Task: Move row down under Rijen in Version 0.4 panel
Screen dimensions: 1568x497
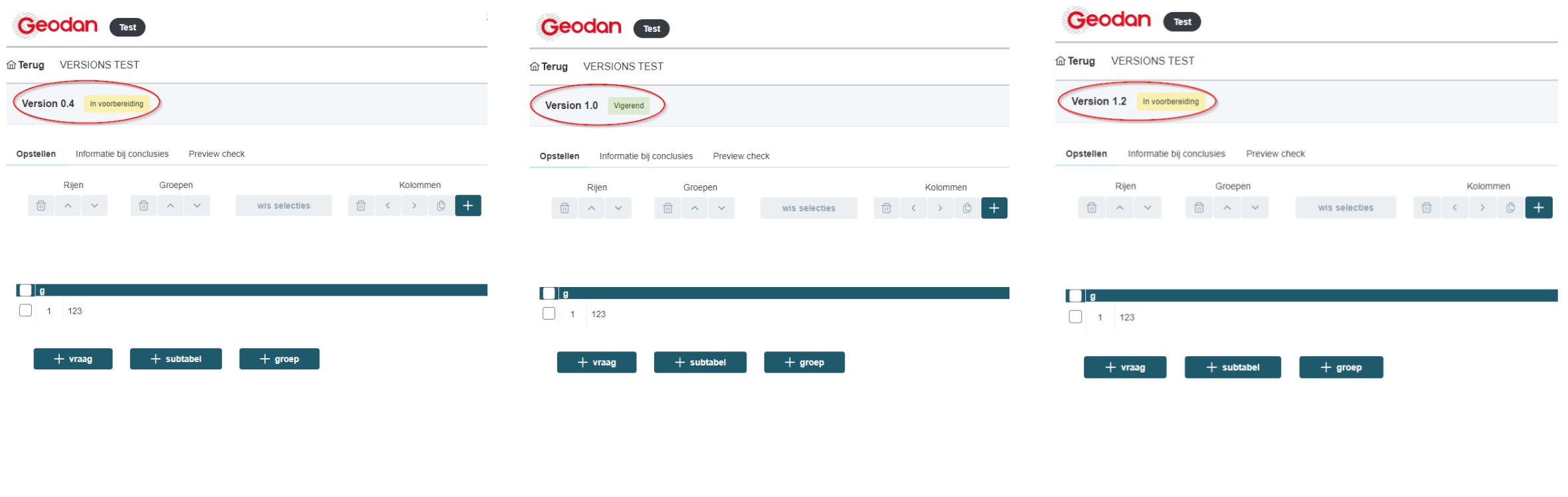Action: pyautogui.click(x=94, y=206)
